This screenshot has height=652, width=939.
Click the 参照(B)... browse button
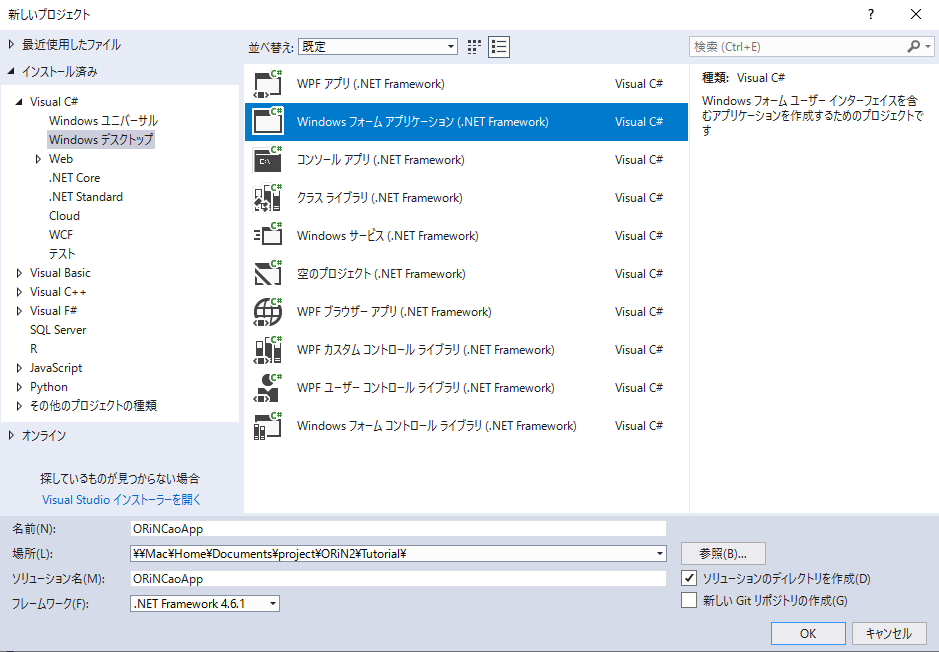723,554
